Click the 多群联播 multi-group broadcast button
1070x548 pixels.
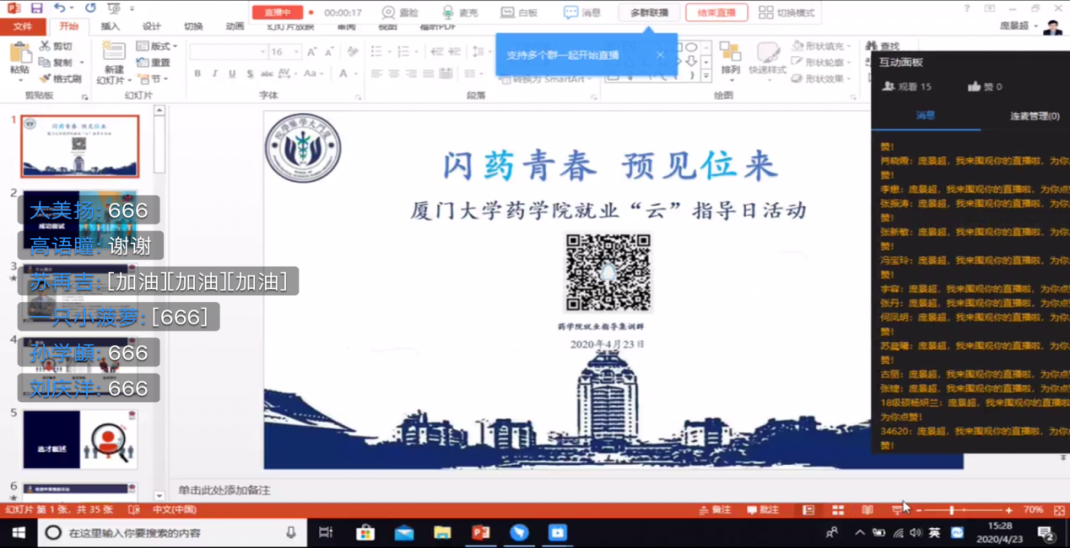coord(649,13)
